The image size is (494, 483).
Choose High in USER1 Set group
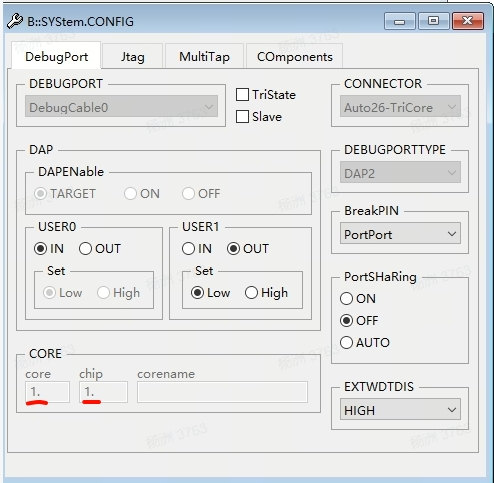pos(251,293)
